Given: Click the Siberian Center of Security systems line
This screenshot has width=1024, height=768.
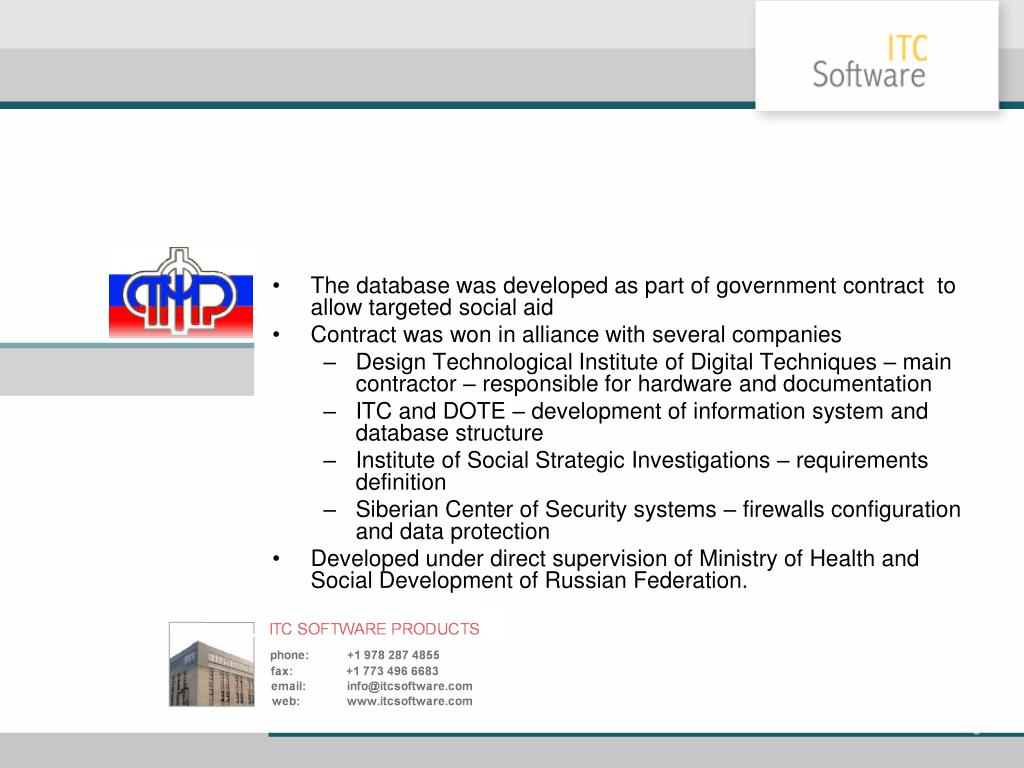Looking at the screenshot, I should coord(658,520).
